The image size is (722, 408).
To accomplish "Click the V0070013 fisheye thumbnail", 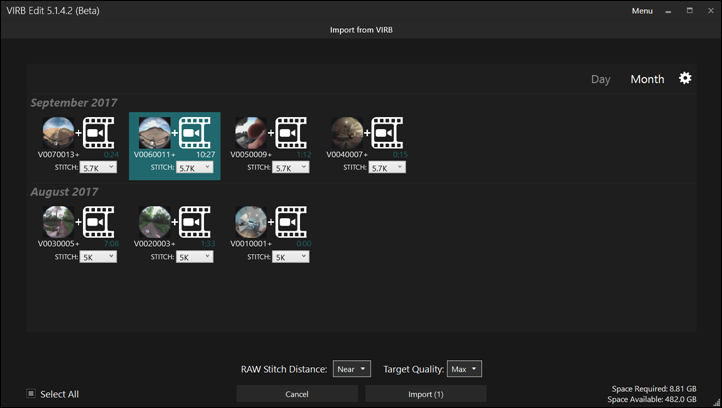I will [58, 133].
